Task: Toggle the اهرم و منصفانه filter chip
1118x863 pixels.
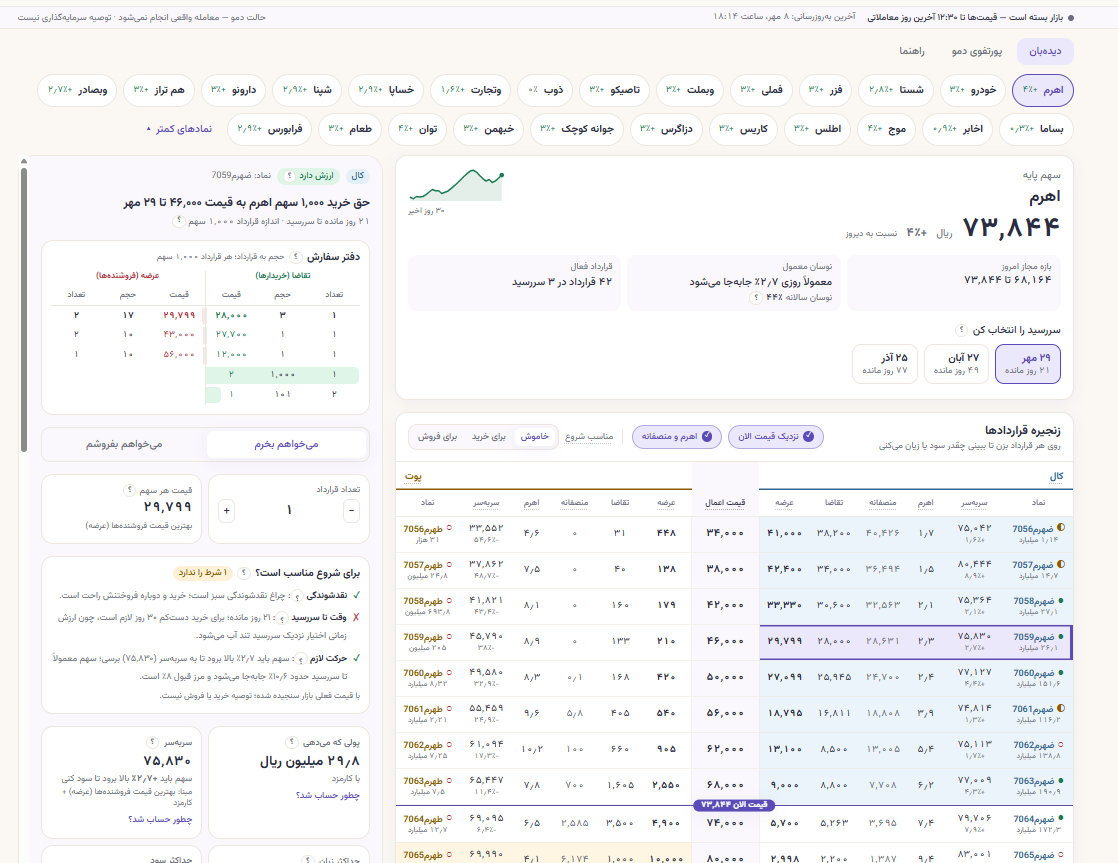Action: pyautogui.click(x=677, y=436)
